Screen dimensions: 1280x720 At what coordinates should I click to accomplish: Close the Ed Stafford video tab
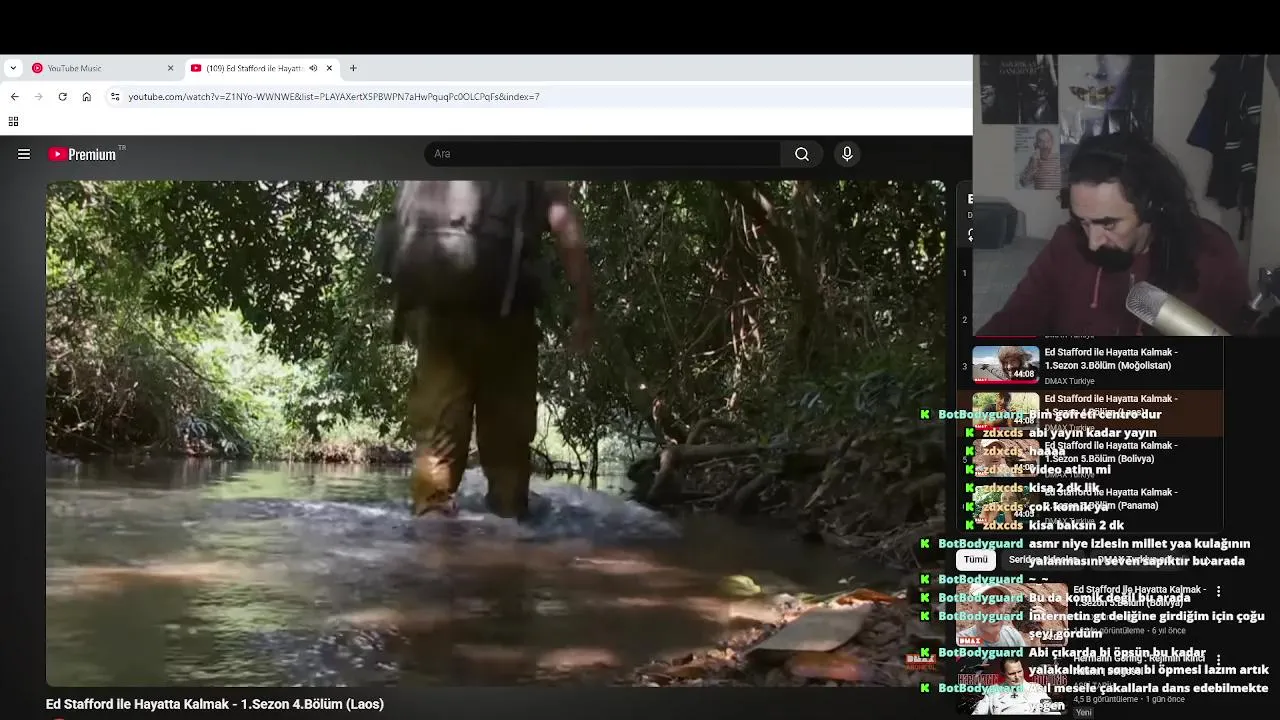329,68
